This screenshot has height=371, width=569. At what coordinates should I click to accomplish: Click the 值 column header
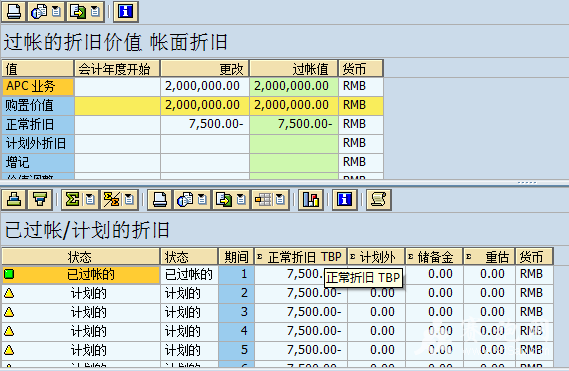pyautogui.click(x=38, y=69)
